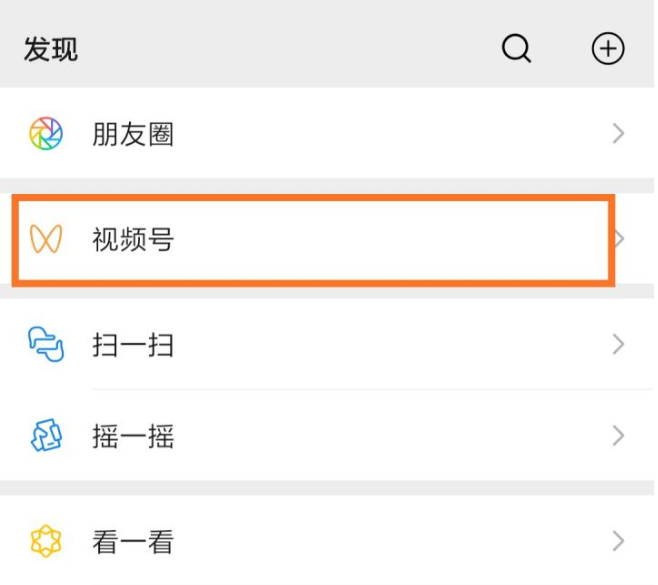The image size is (658, 585).
Task: Expand 朋友圈 using its right chevron
Action: pyautogui.click(x=619, y=134)
